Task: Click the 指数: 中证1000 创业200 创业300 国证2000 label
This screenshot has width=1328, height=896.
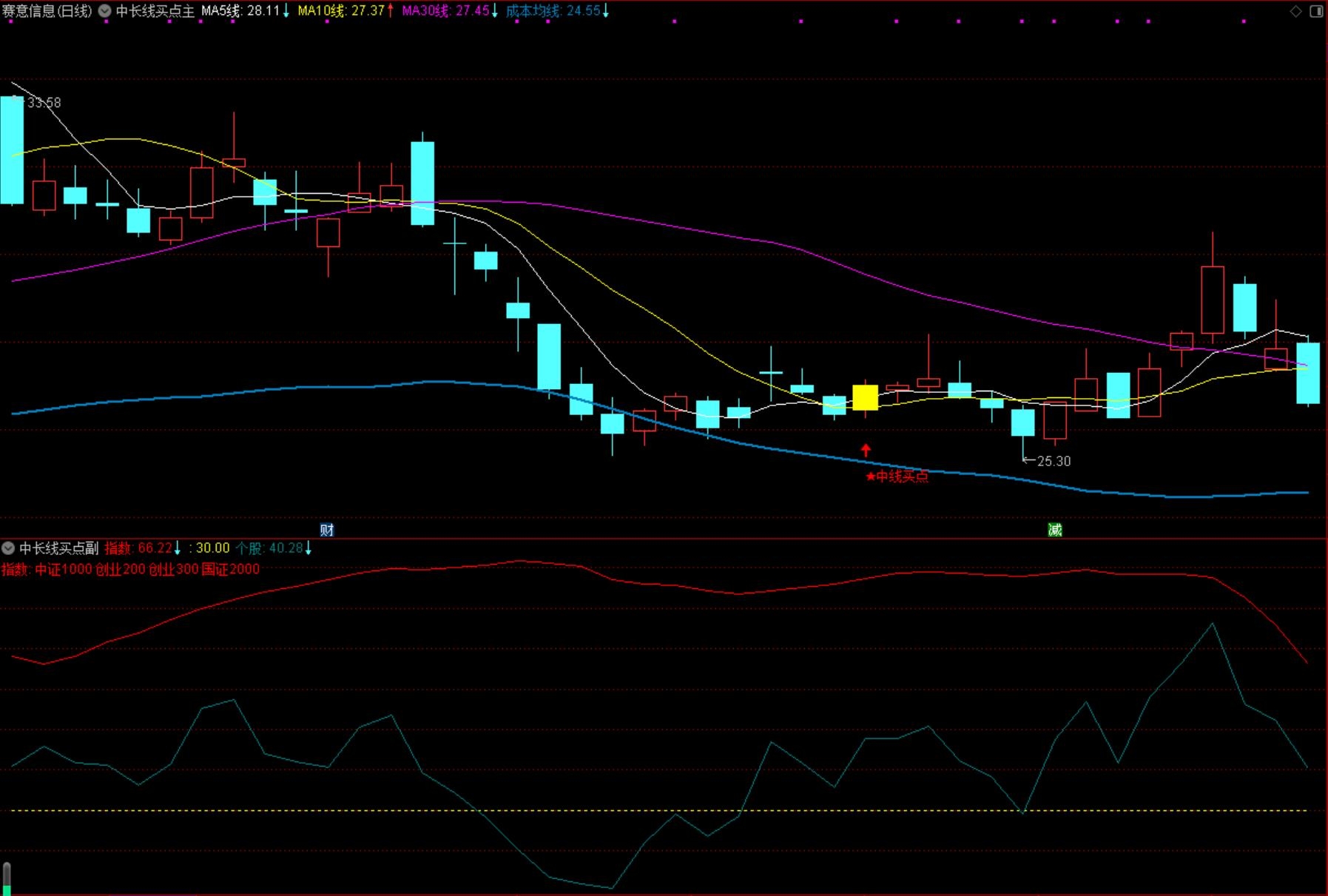Action: (x=131, y=569)
